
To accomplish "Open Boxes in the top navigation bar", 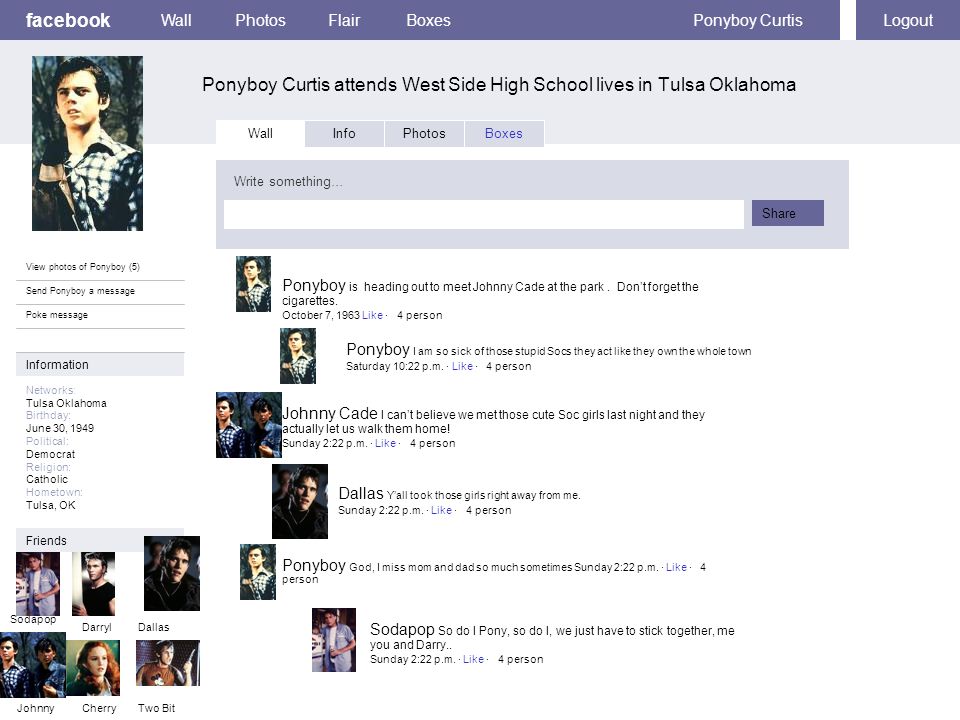I will click(x=428, y=20).
